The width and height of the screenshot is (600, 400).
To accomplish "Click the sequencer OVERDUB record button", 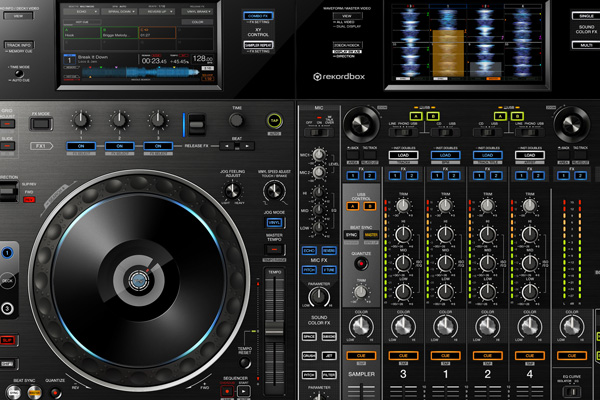I will click(x=227, y=391).
